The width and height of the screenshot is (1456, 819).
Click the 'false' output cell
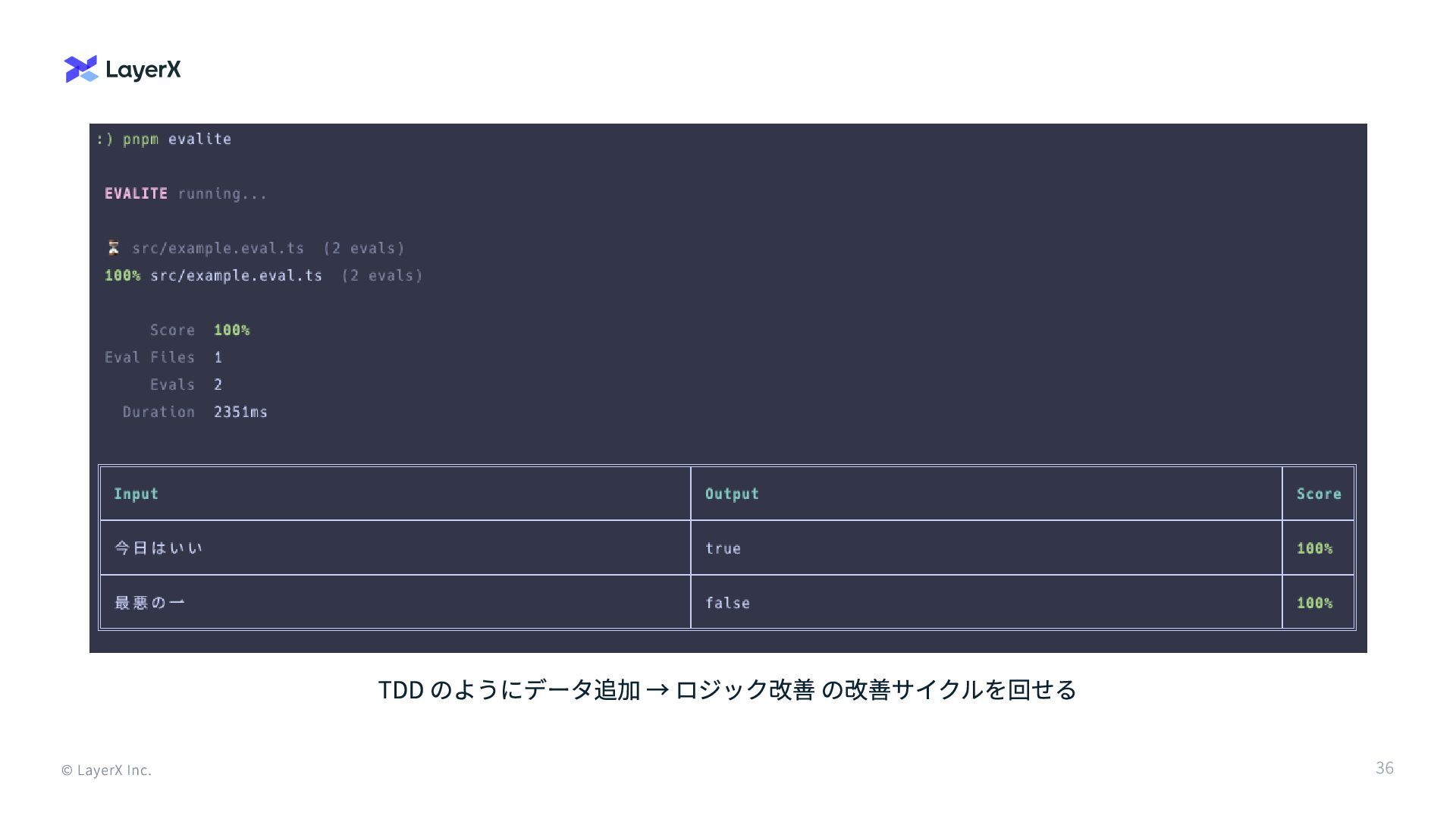[x=727, y=603]
